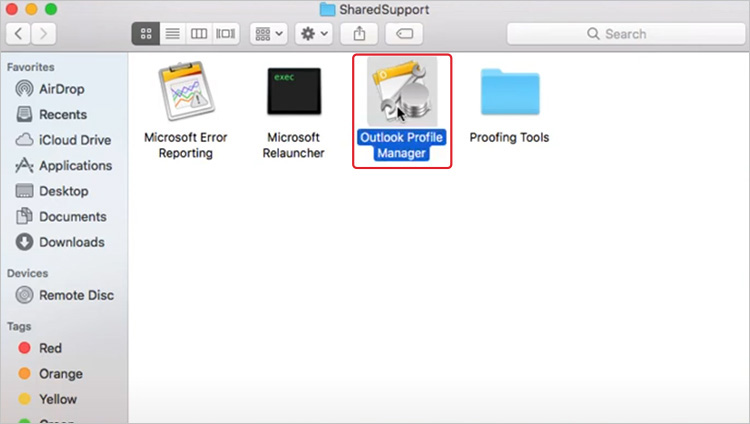Open Recents in the sidebar

coord(51,114)
